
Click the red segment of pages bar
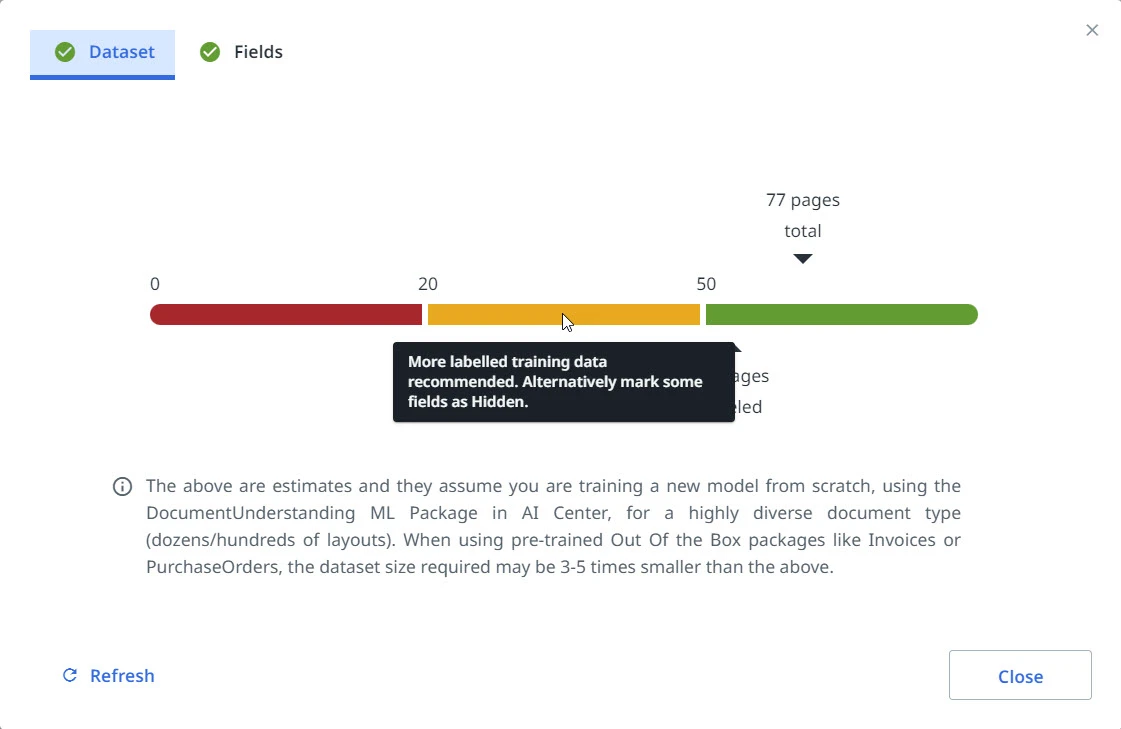point(286,314)
